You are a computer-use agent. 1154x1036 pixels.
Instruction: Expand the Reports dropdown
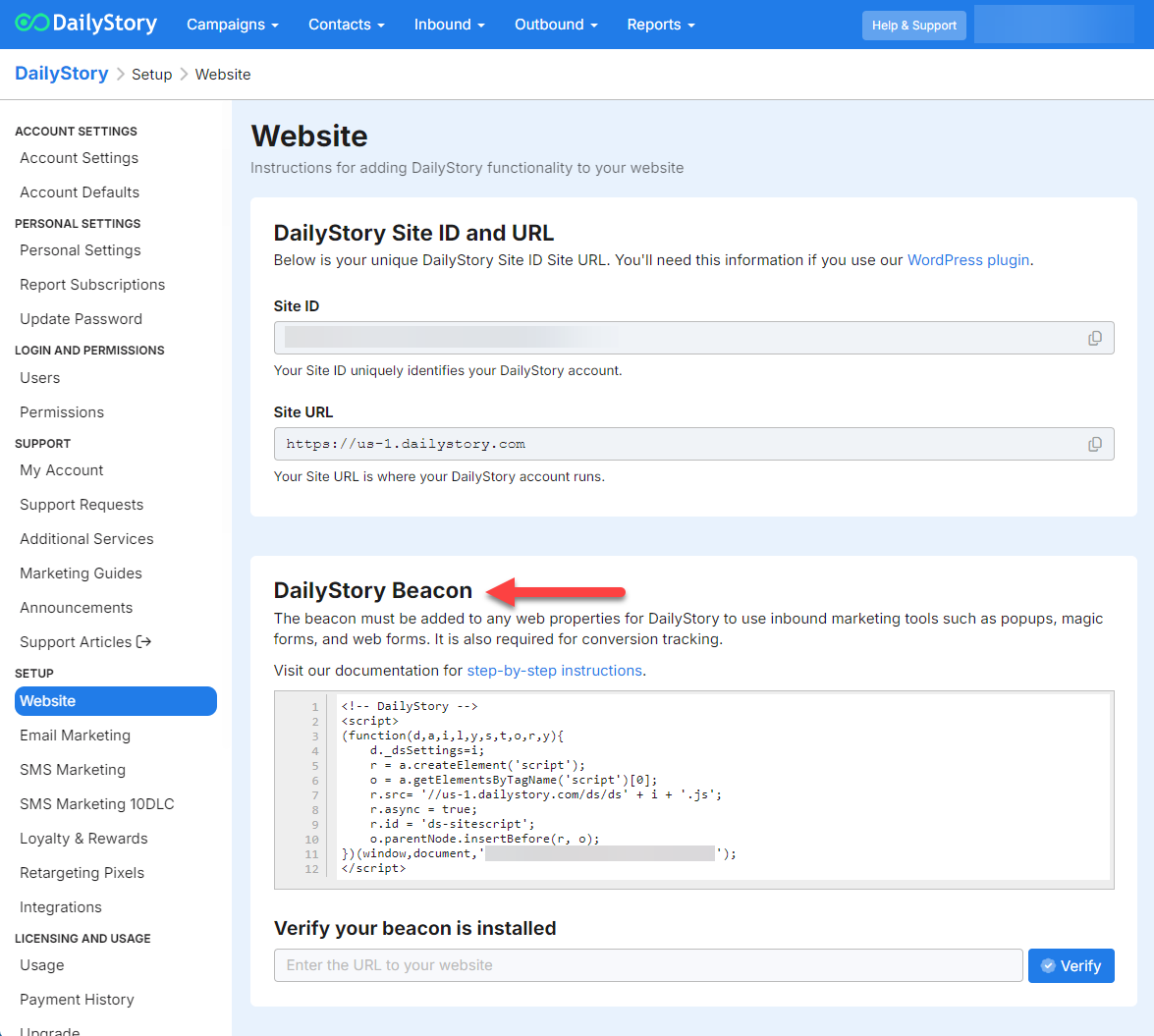click(x=661, y=25)
